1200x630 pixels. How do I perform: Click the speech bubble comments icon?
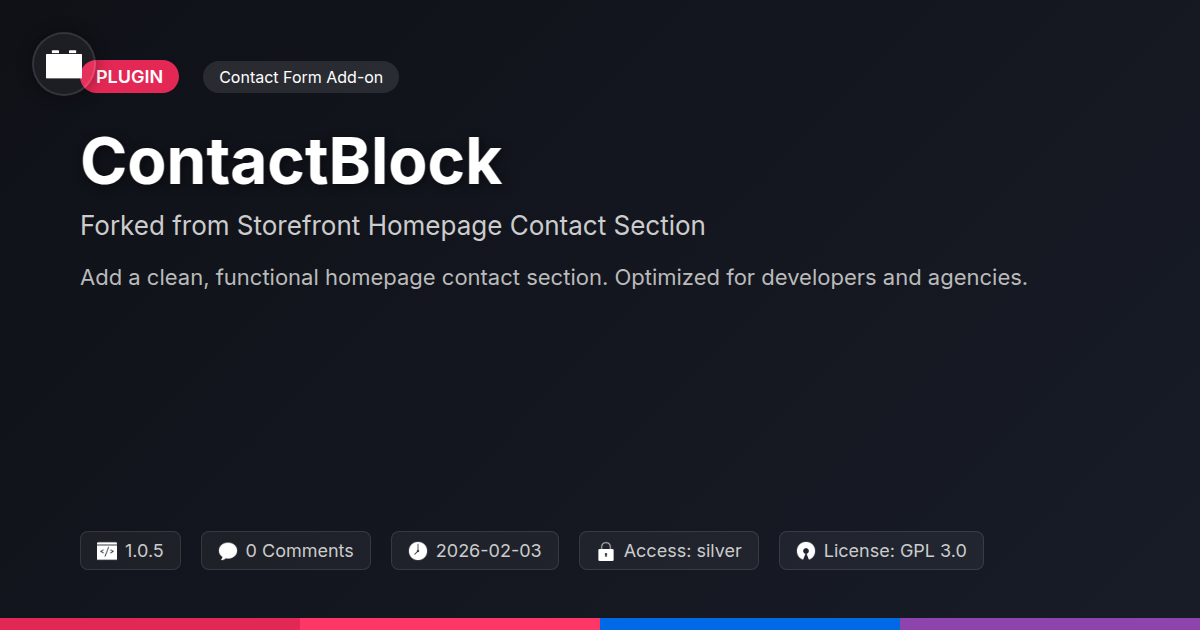tap(228, 551)
